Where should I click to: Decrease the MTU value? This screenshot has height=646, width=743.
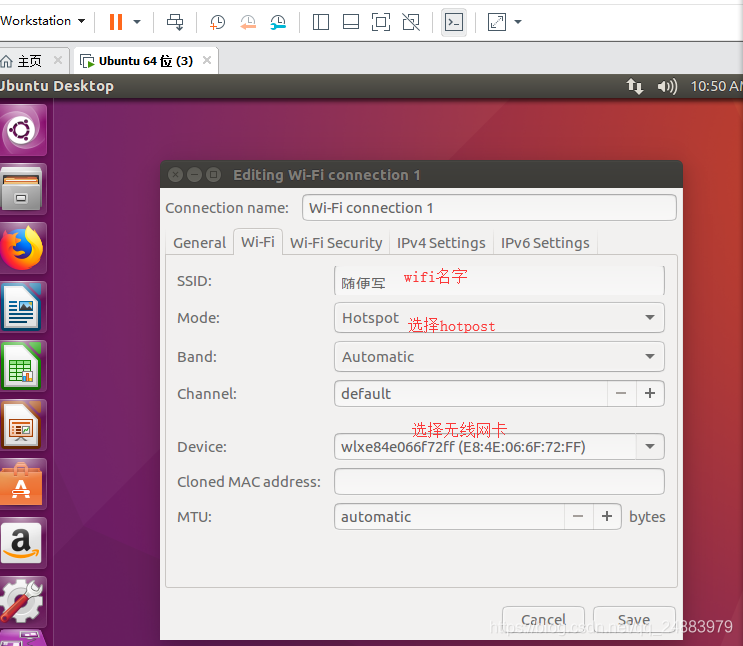click(578, 517)
